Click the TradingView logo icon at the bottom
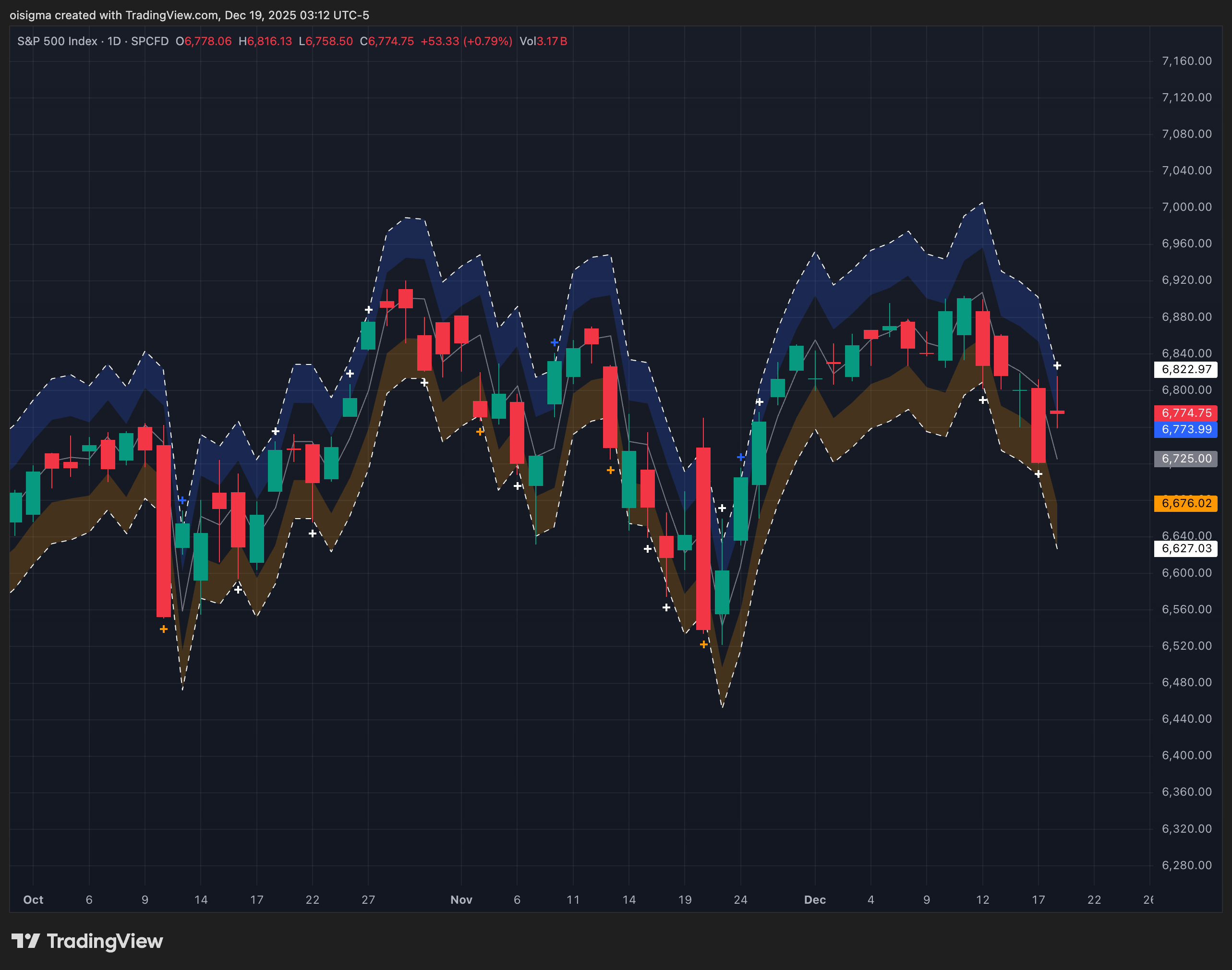 25,941
